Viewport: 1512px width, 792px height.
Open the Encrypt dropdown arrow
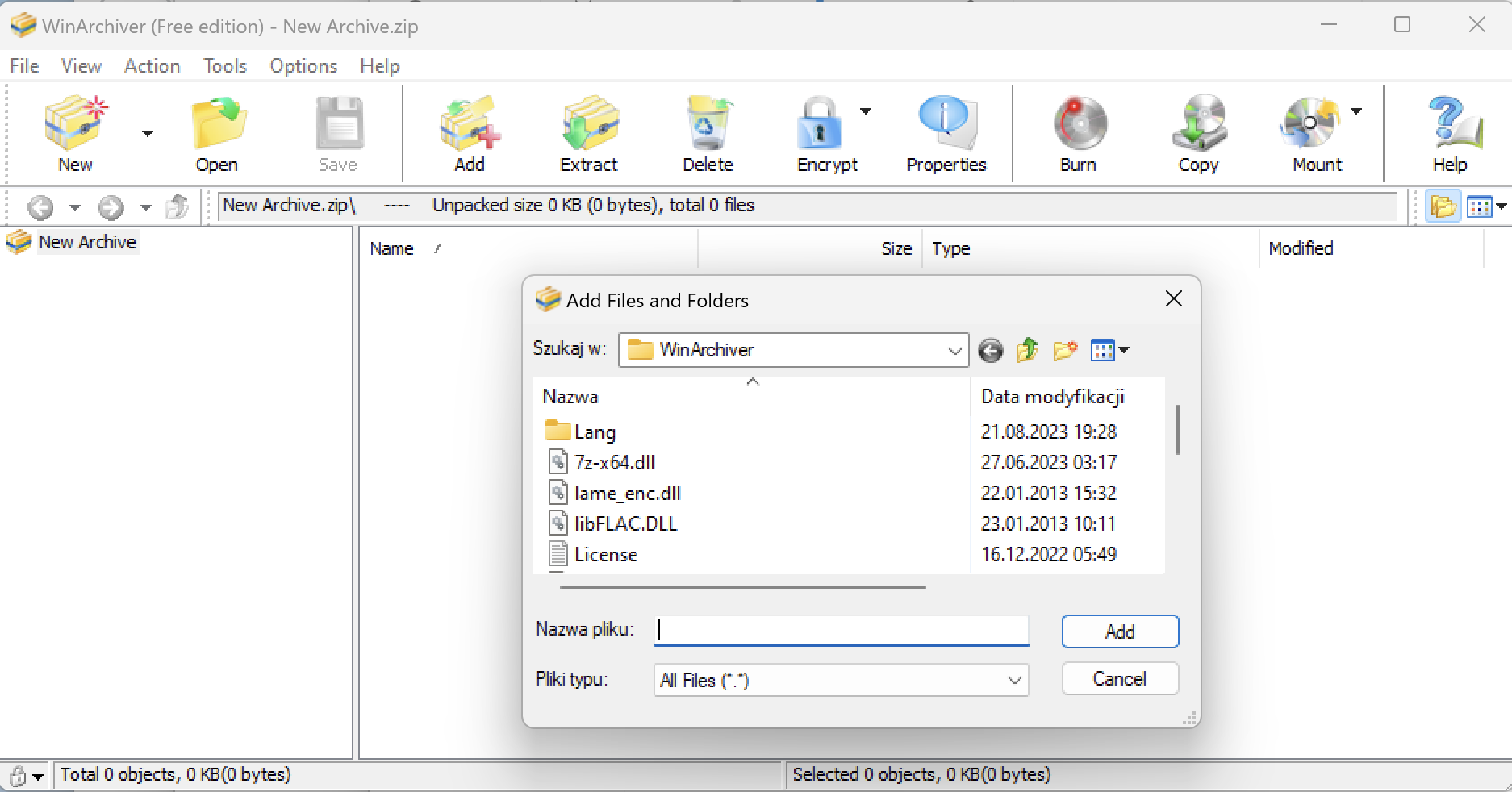point(866,111)
